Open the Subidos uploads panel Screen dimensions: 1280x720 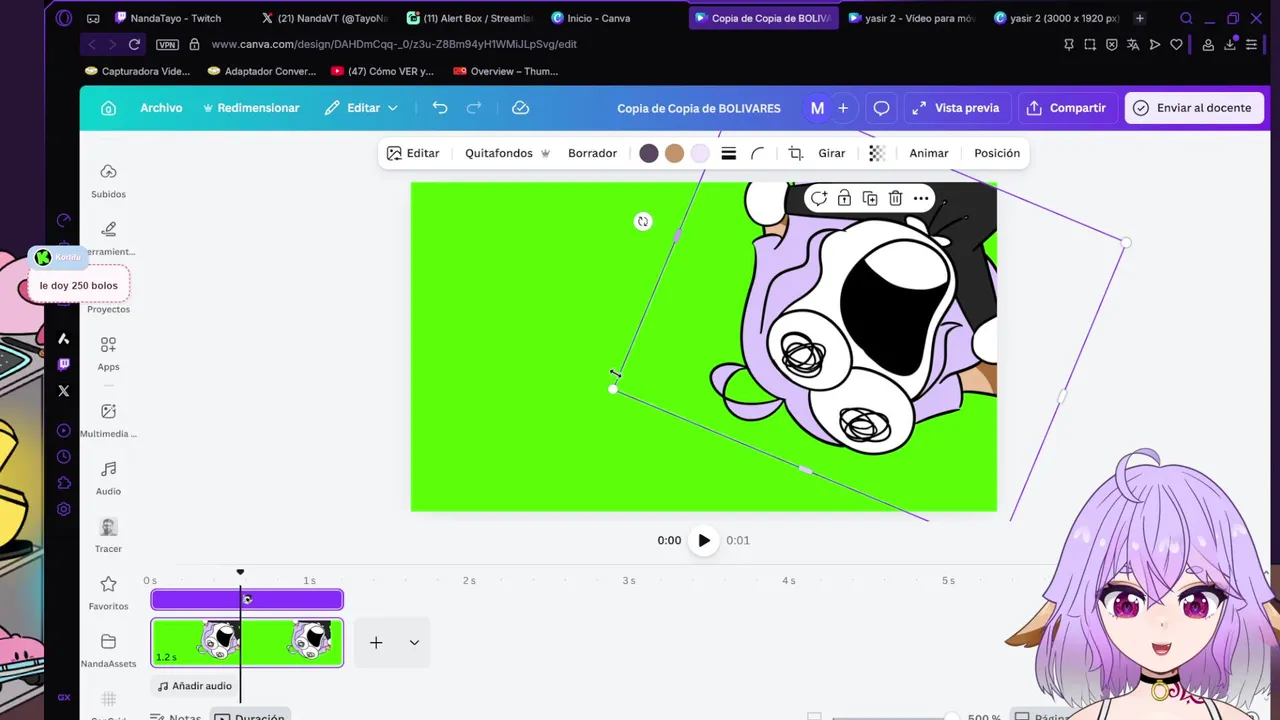[108, 181]
